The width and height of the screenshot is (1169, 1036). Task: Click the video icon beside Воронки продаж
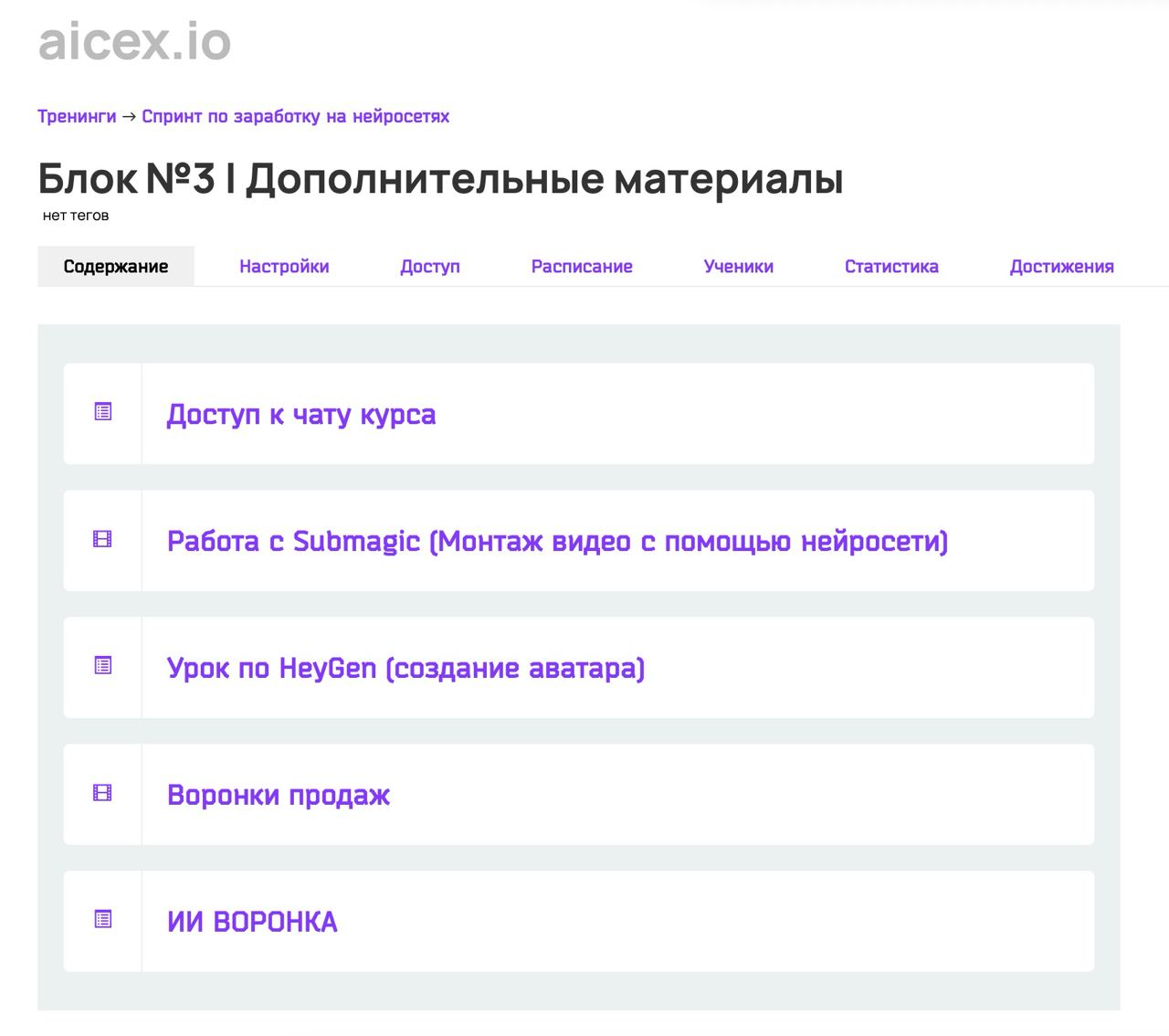[x=103, y=793]
